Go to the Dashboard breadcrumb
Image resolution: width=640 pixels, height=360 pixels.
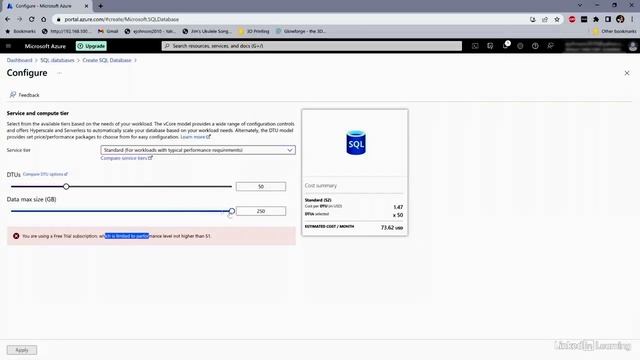19,60
